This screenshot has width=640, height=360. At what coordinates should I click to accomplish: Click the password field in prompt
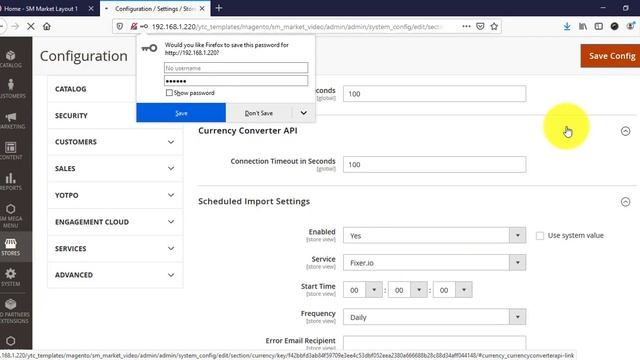[x=236, y=81]
